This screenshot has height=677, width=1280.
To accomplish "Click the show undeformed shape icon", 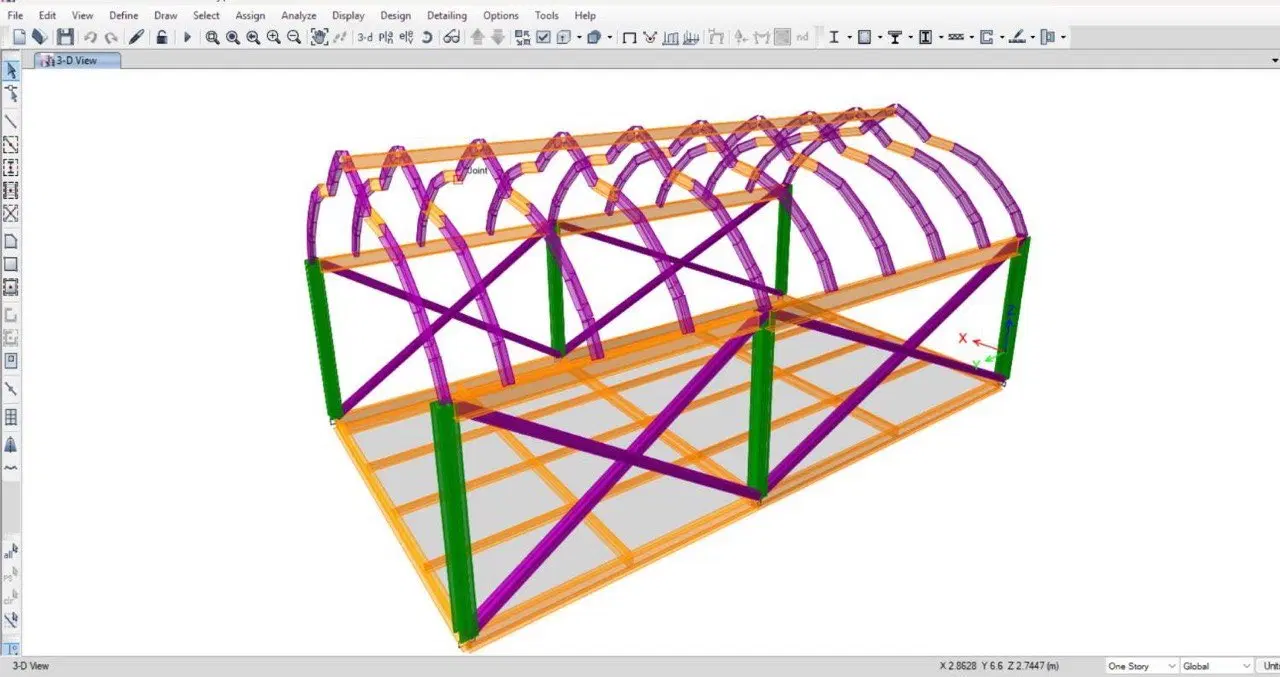I will (630, 37).
